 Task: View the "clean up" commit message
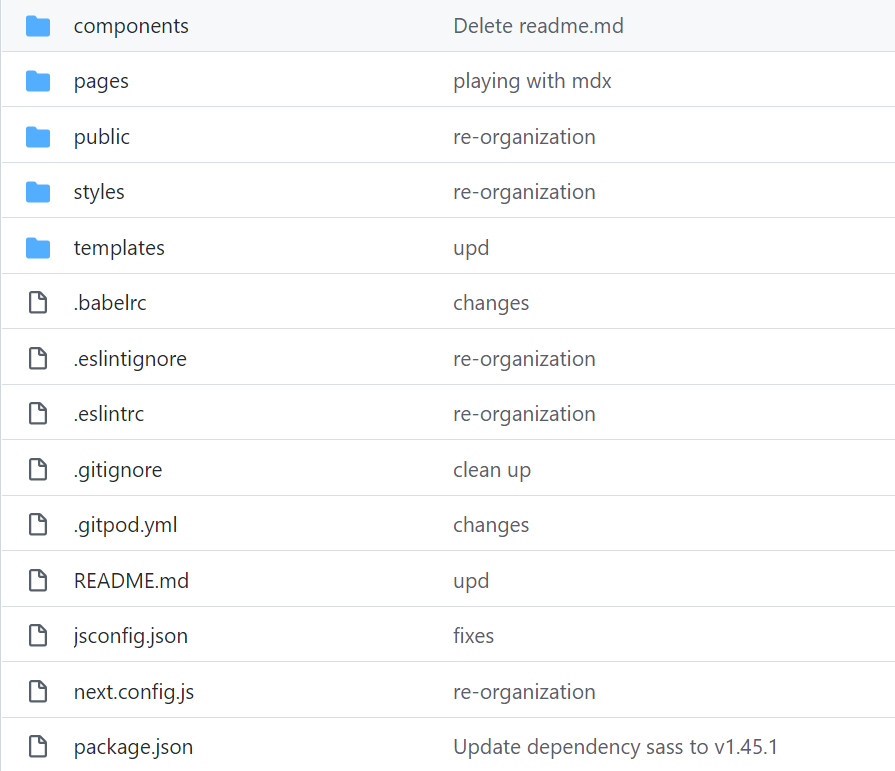492,470
